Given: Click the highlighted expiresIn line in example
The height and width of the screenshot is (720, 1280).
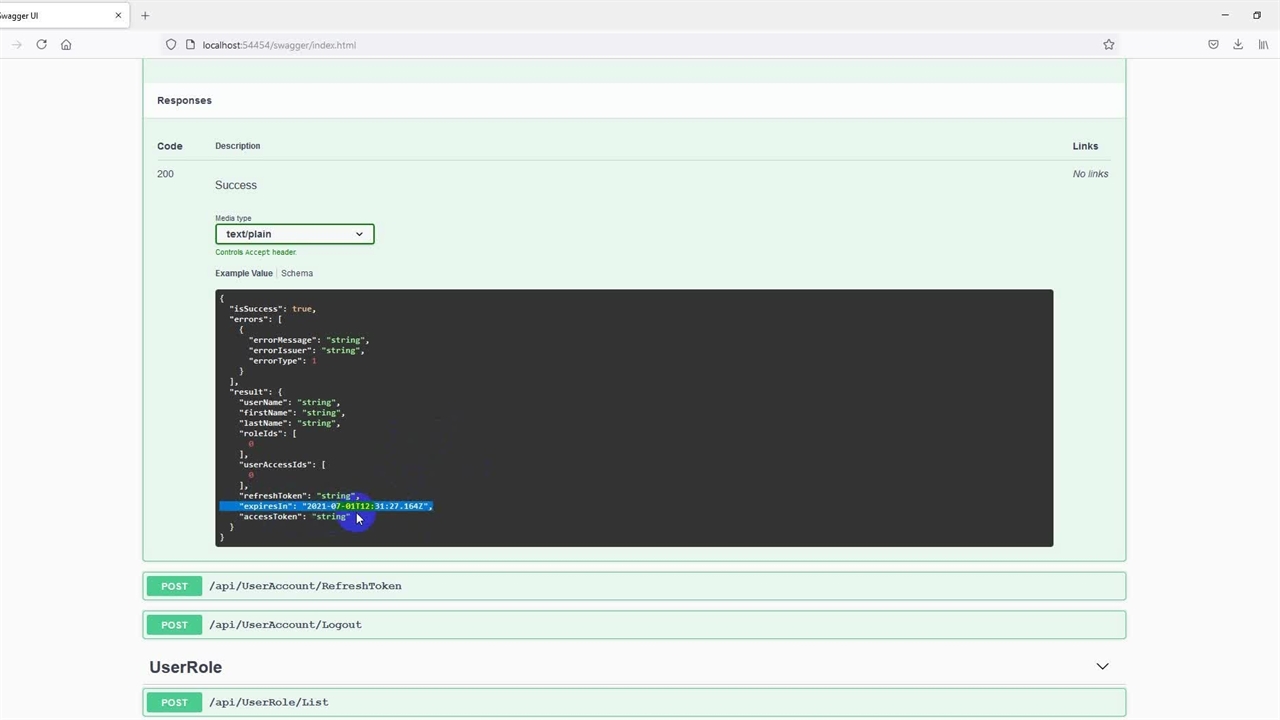Looking at the screenshot, I should pyautogui.click(x=326, y=506).
